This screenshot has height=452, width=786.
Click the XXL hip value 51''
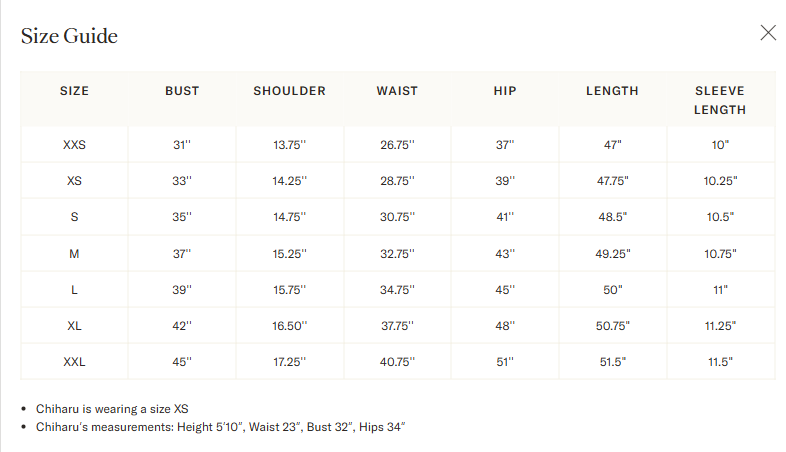tap(505, 362)
